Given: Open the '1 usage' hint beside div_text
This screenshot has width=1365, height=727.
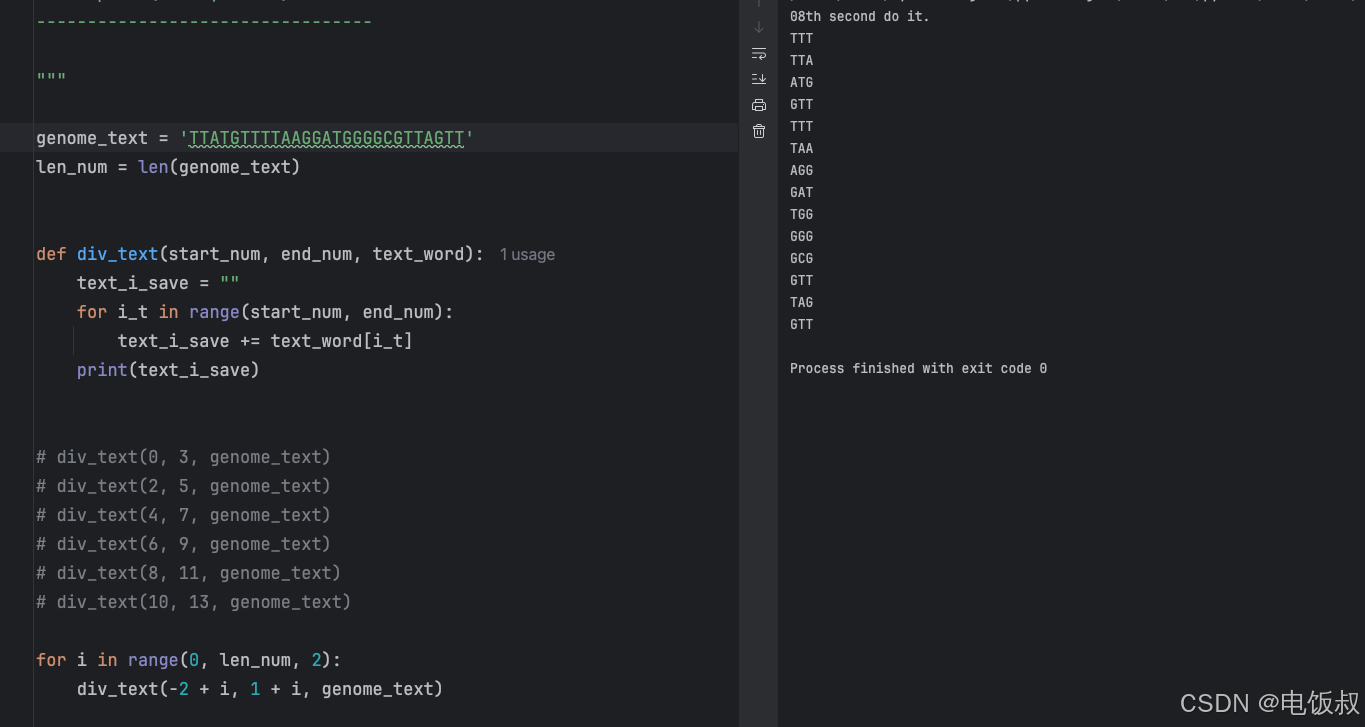Looking at the screenshot, I should pos(527,255).
